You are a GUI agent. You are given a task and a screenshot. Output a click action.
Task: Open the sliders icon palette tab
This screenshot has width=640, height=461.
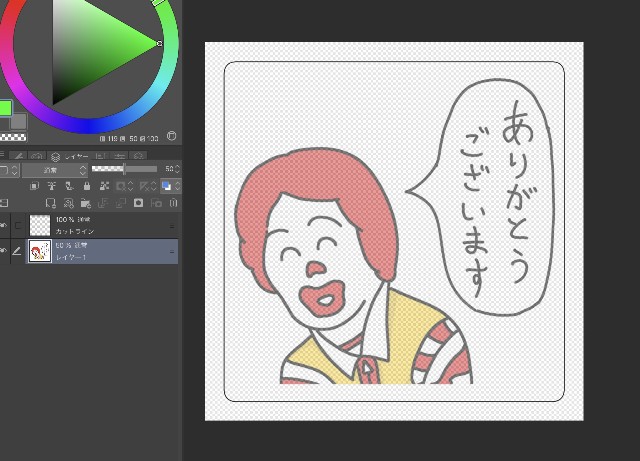pos(119,156)
